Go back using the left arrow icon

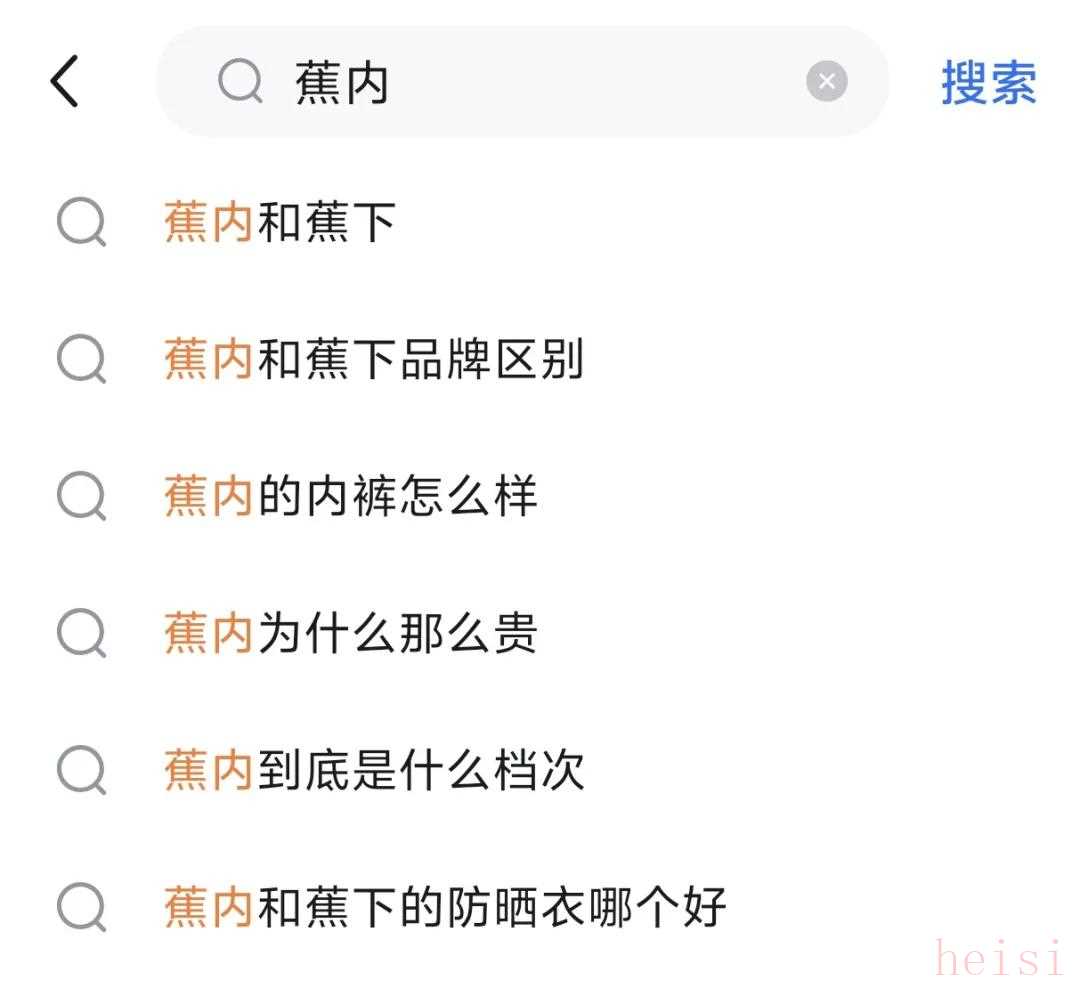coord(65,81)
